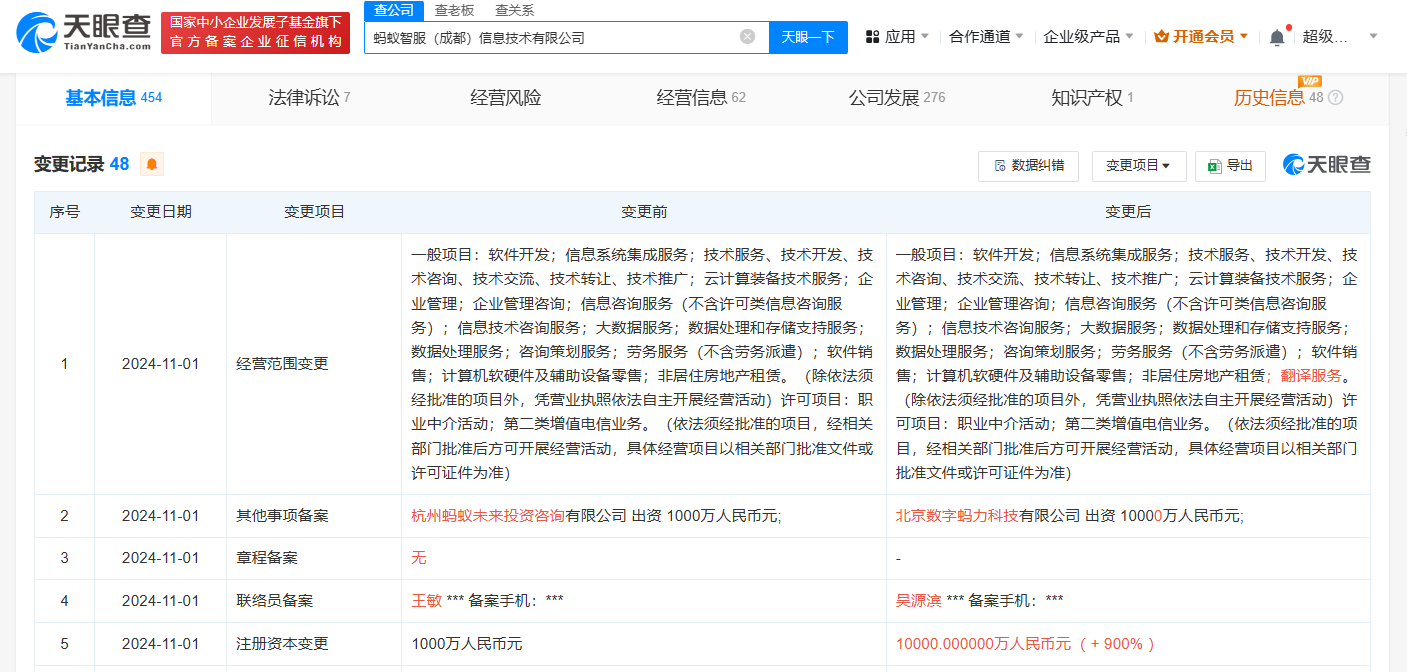Click the 变更后 column header
Image resolution: width=1407 pixels, height=672 pixels.
tap(1128, 212)
